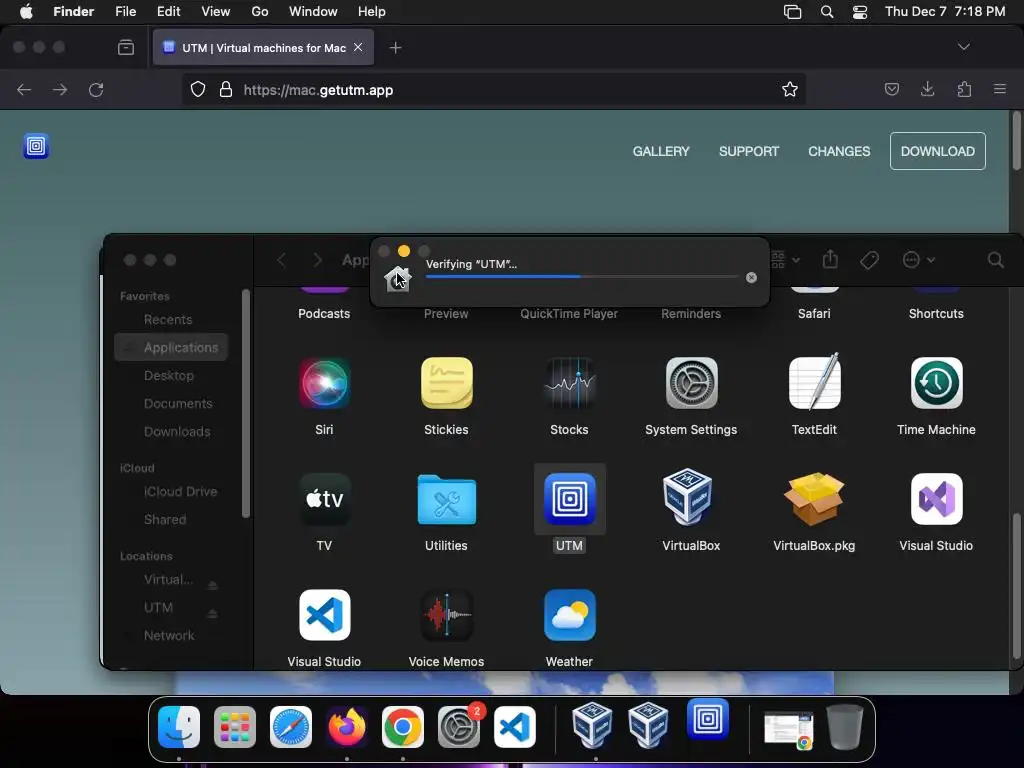The height and width of the screenshot is (768, 1024).
Task: Open the Edit menu
Action: point(168,12)
